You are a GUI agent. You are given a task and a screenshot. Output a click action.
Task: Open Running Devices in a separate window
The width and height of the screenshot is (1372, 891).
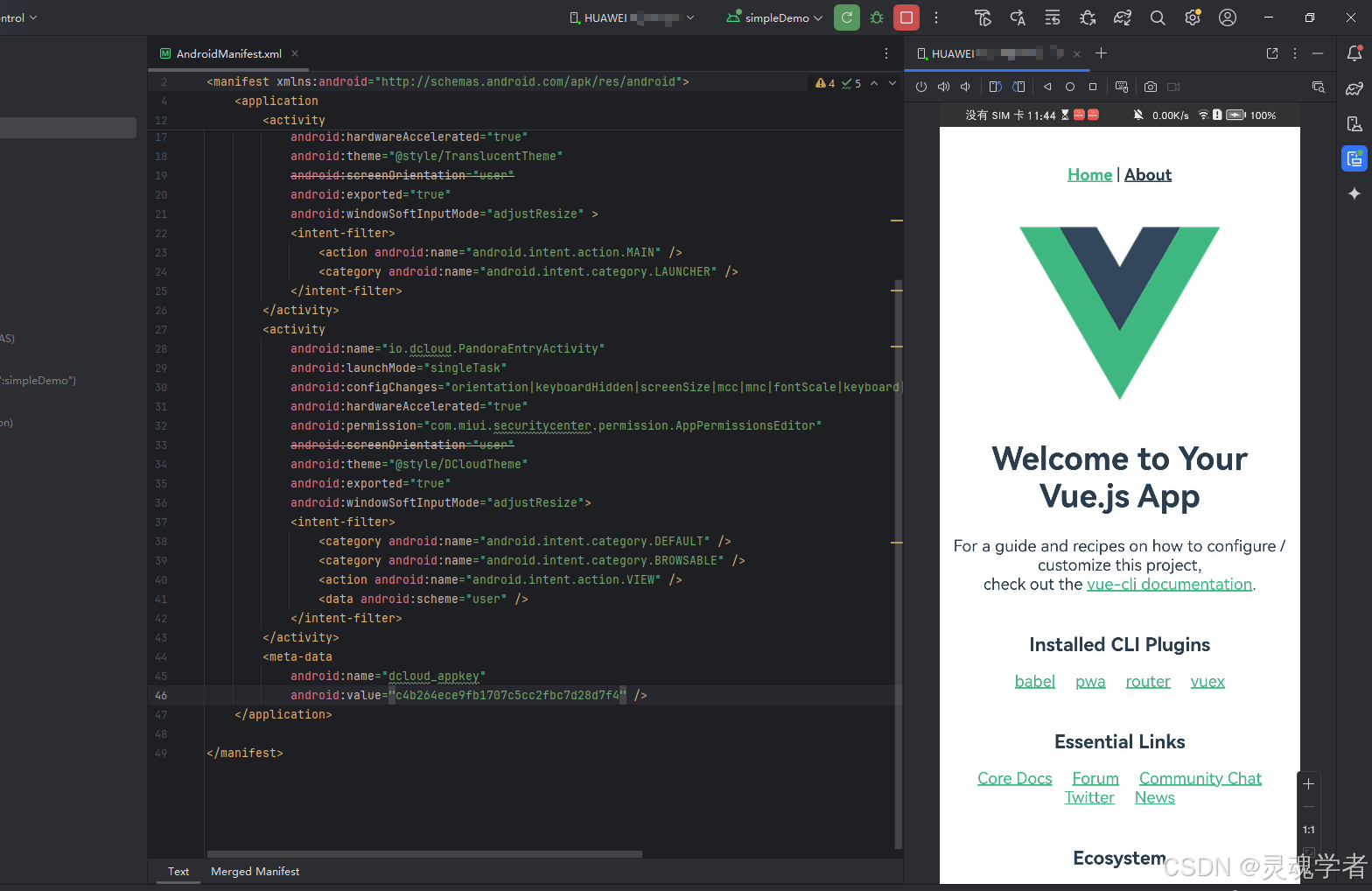1272,53
